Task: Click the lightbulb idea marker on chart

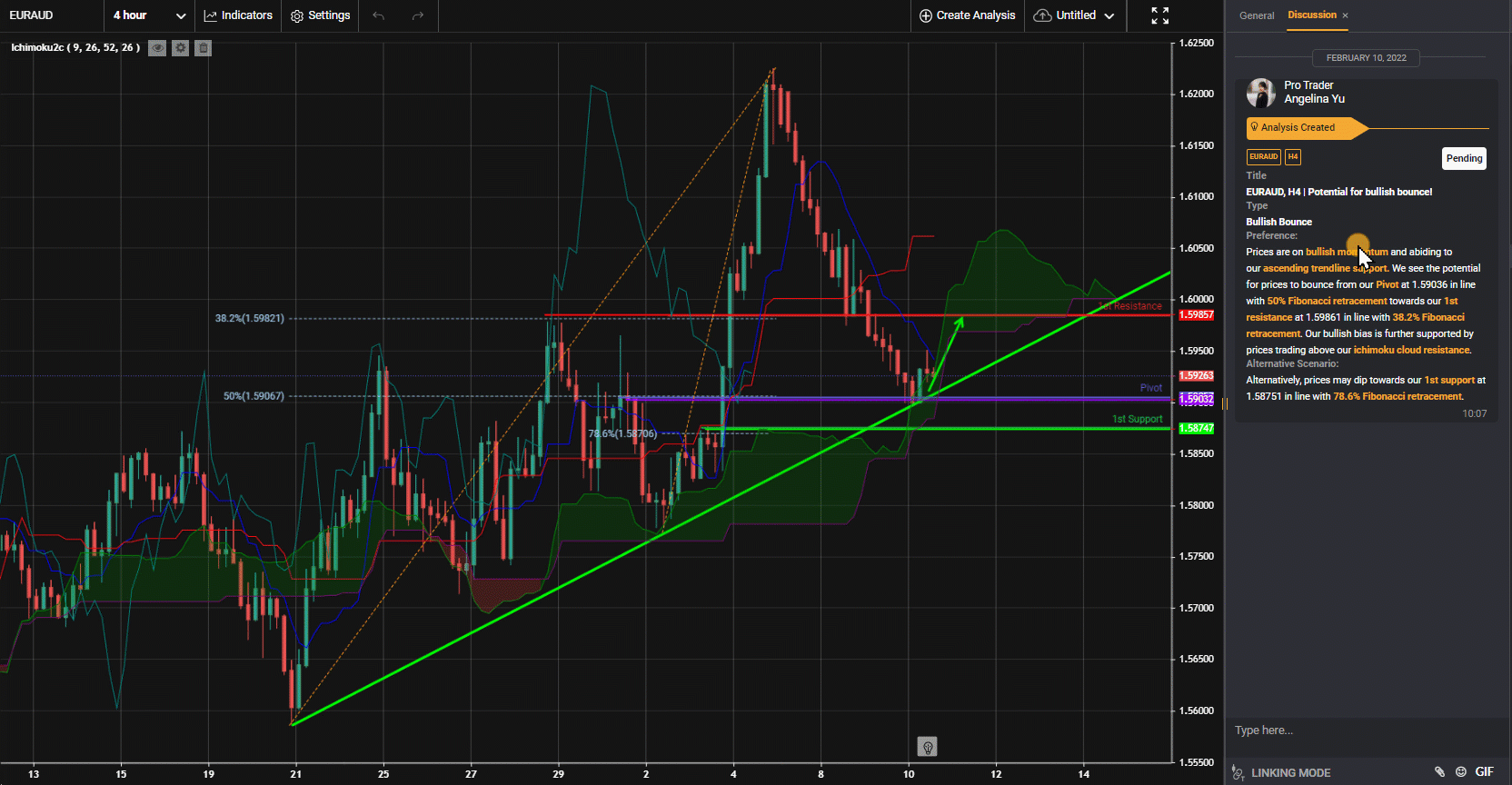Action: pyautogui.click(x=928, y=747)
